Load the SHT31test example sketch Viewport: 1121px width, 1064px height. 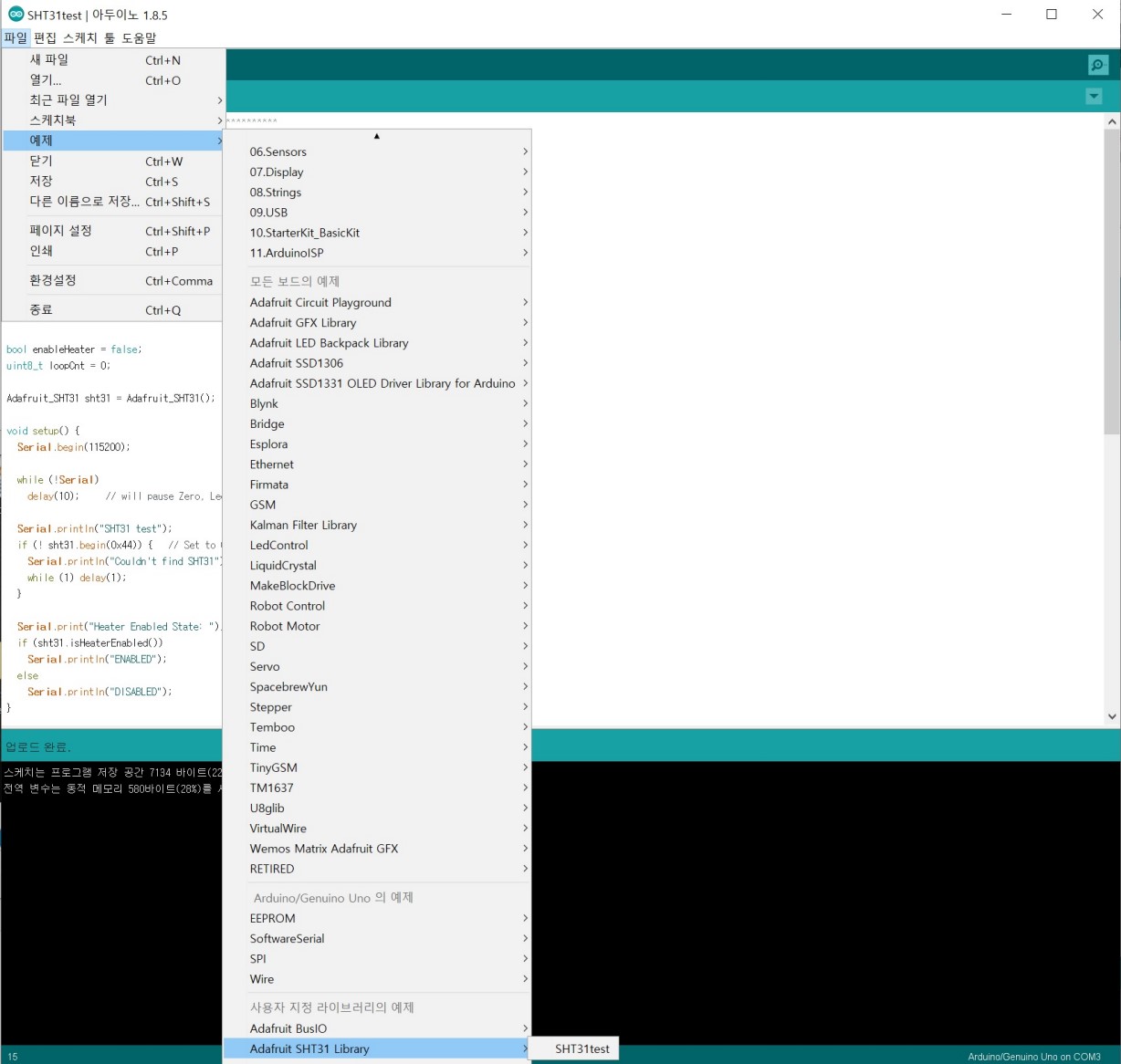574,1049
